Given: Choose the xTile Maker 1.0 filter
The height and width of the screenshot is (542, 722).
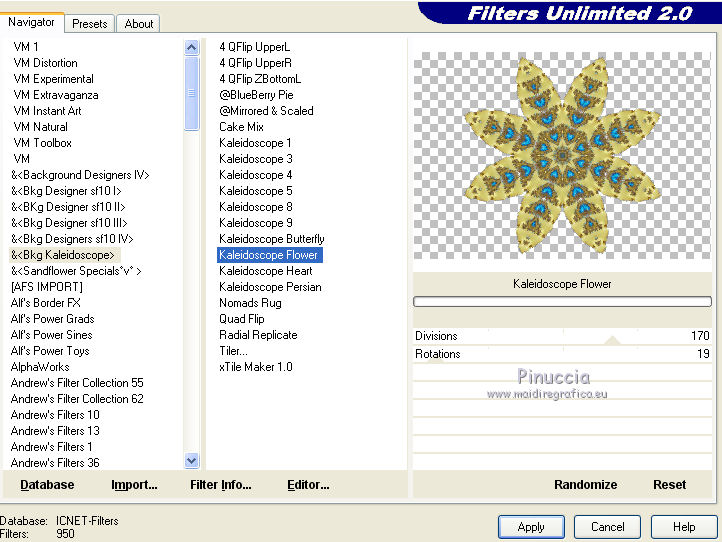Looking at the screenshot, I should (x=256, y=367).
